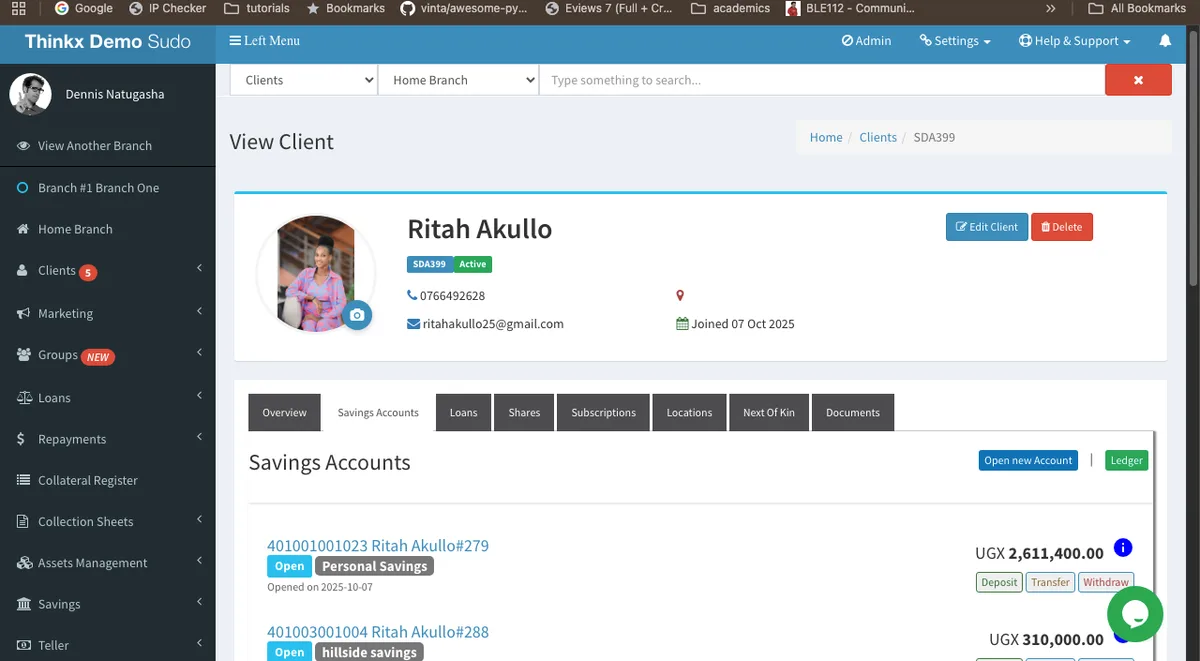Viewport: 1200px width, 661px height.
Task: Go to Home in the breadcrumb
Action: click(x=826, y=137)
